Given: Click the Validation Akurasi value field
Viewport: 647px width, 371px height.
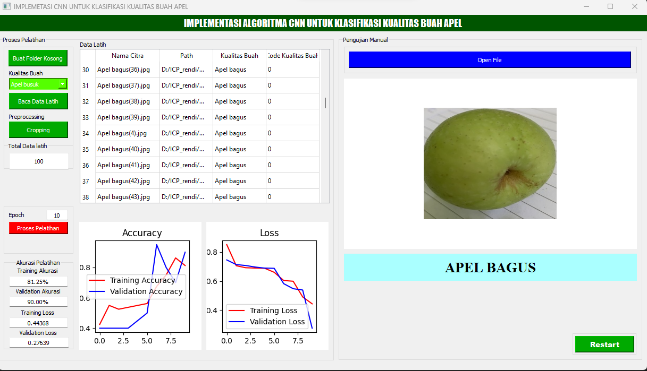Looking at the screenshot, I should (x=38, y=302).
